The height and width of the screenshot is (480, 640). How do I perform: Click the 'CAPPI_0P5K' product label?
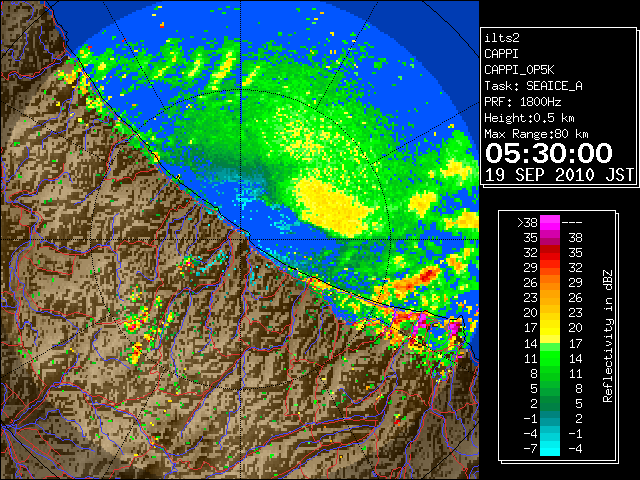pyautogui.click(x=519, y=70)
